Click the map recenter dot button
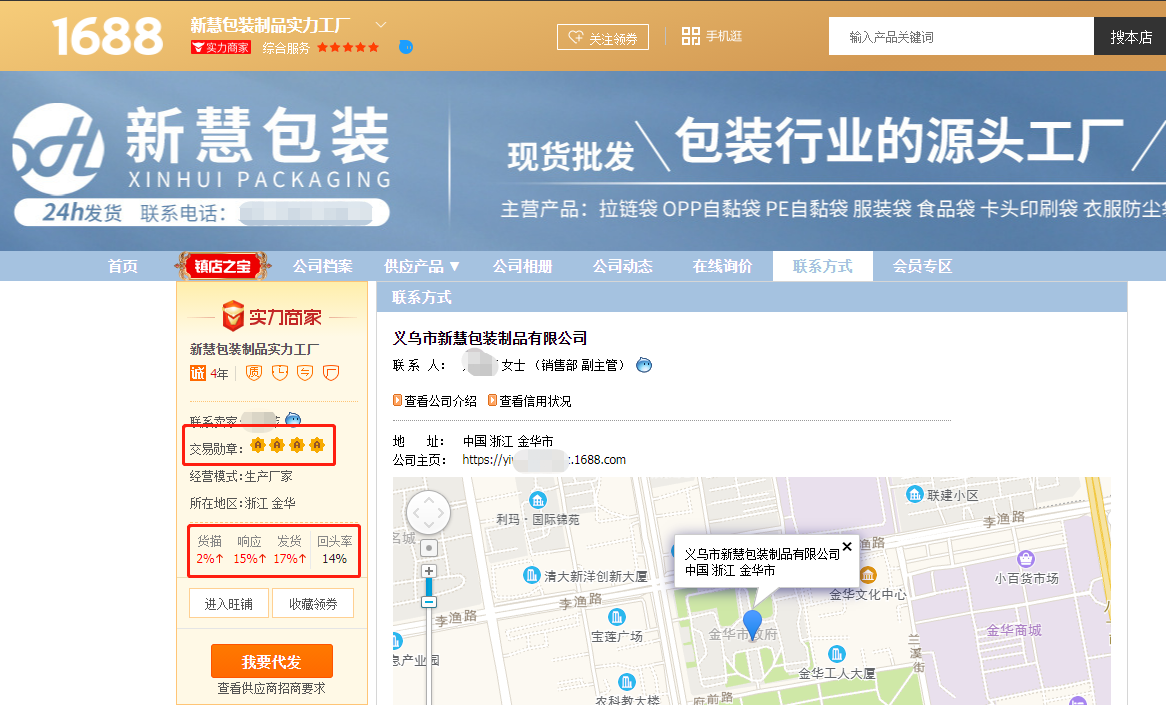This screenshot has width=1166, height=705. click(429, 549)
